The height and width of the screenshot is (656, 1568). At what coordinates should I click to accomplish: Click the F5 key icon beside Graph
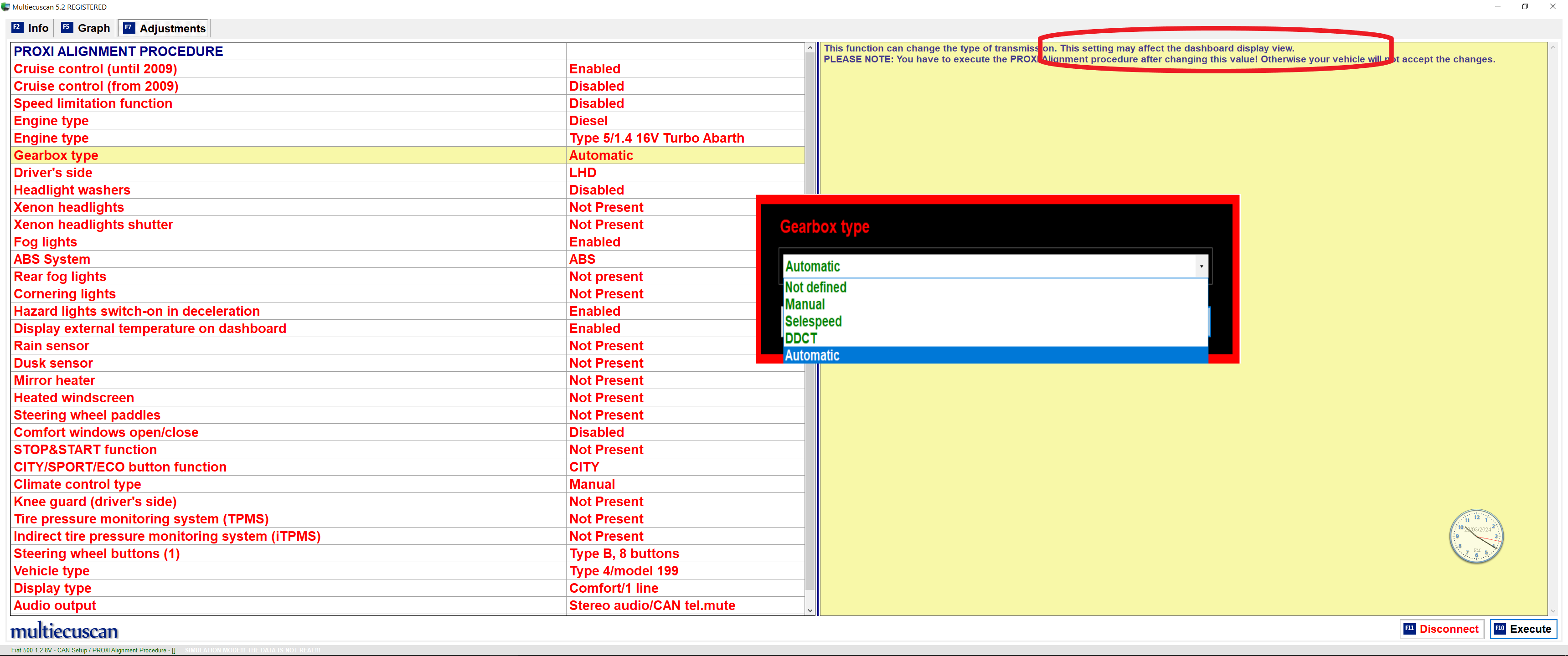pyautogui.click(x=67, y=27)
